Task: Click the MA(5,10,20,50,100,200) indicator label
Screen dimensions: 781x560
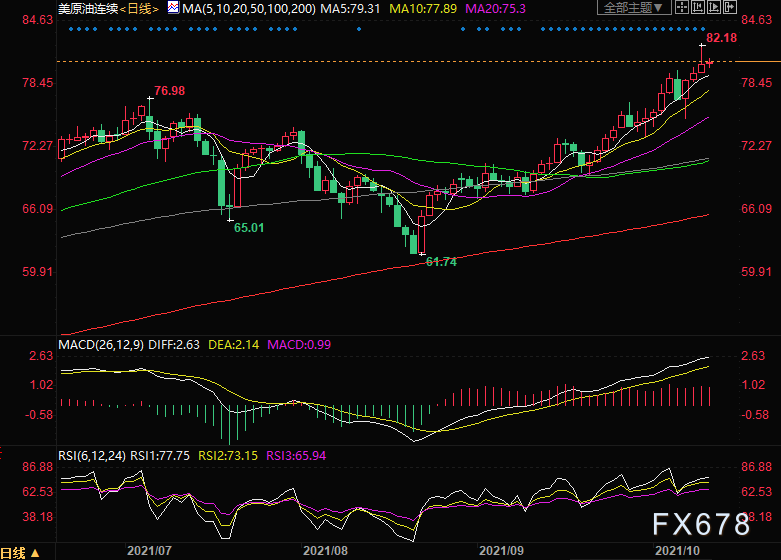Action: click(249, 8)
